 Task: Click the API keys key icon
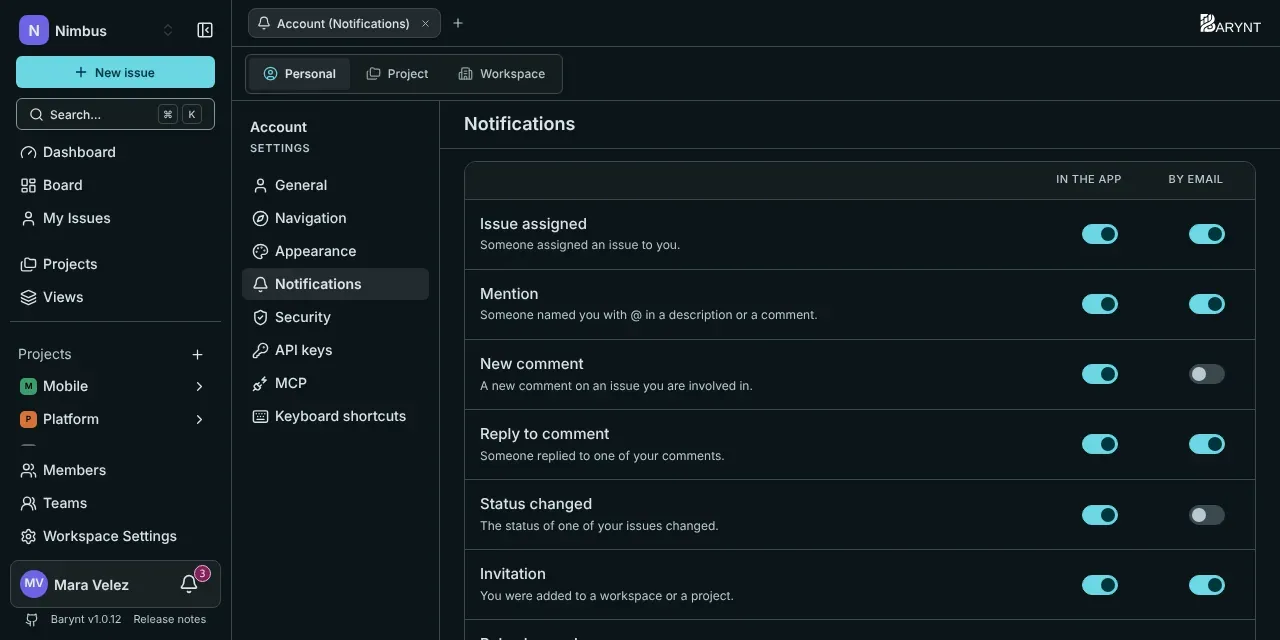tap(260, 350)
